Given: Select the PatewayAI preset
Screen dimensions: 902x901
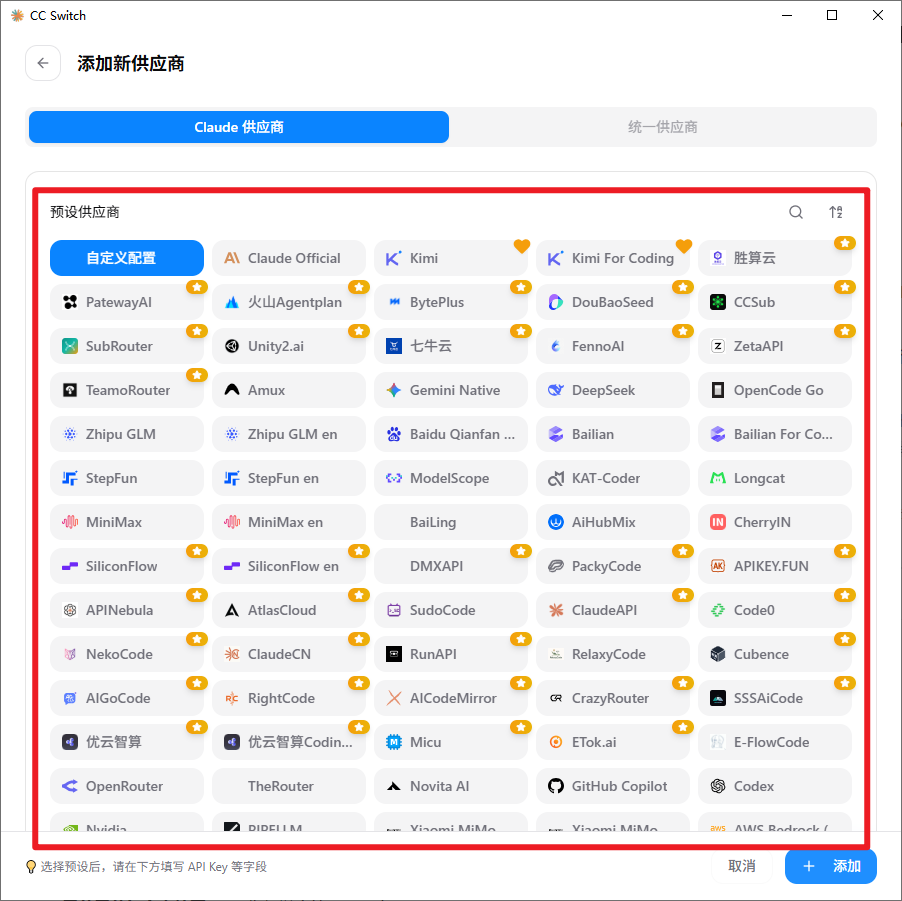Looking at the screenshot, I should click(x=127, y=302).
